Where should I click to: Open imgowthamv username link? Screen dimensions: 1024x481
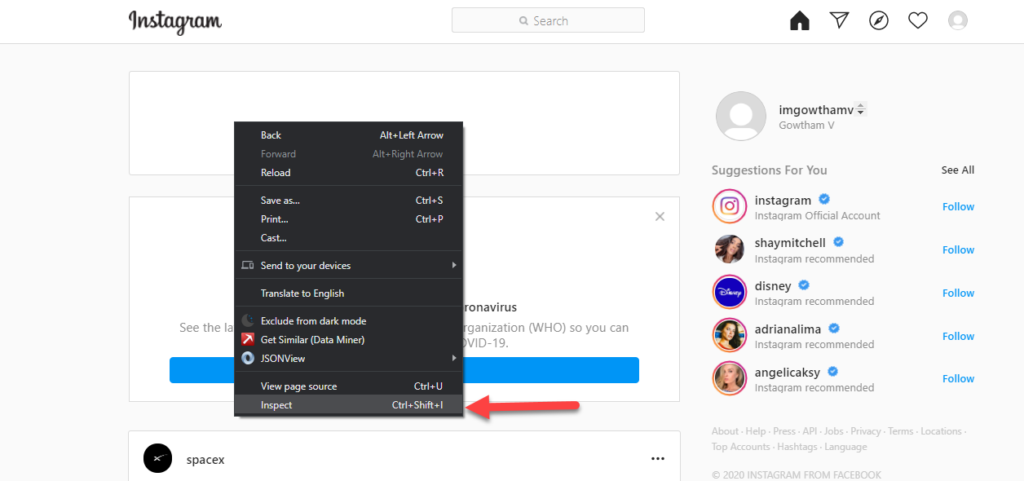[816, 110]
